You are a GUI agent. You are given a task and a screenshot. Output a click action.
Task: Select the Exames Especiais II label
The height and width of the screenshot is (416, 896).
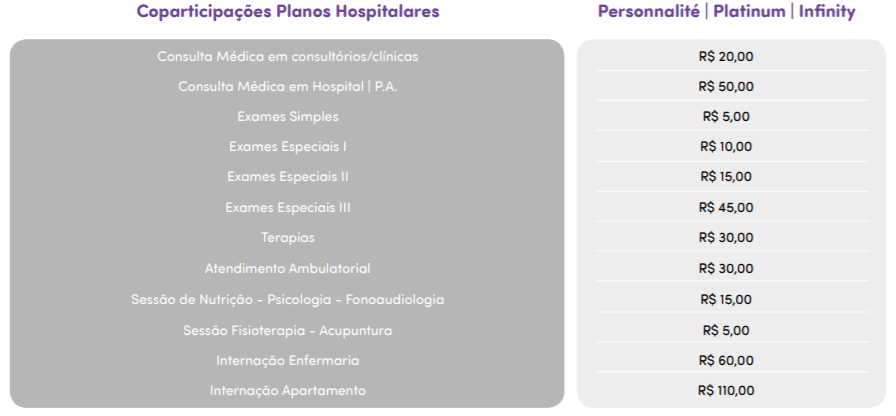[x=287, y=177]
